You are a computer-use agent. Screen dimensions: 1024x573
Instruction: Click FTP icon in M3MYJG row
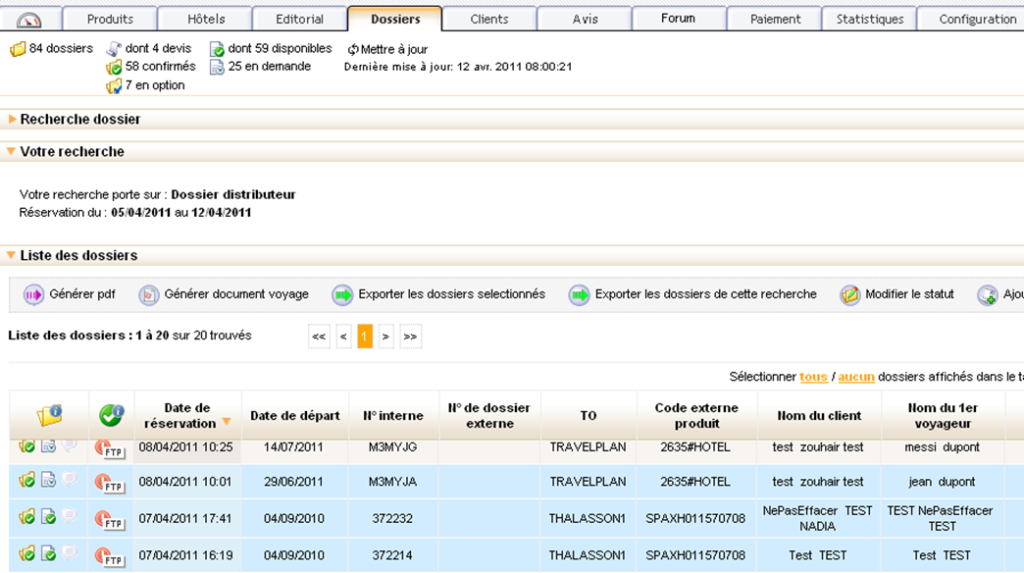point(109,449)
